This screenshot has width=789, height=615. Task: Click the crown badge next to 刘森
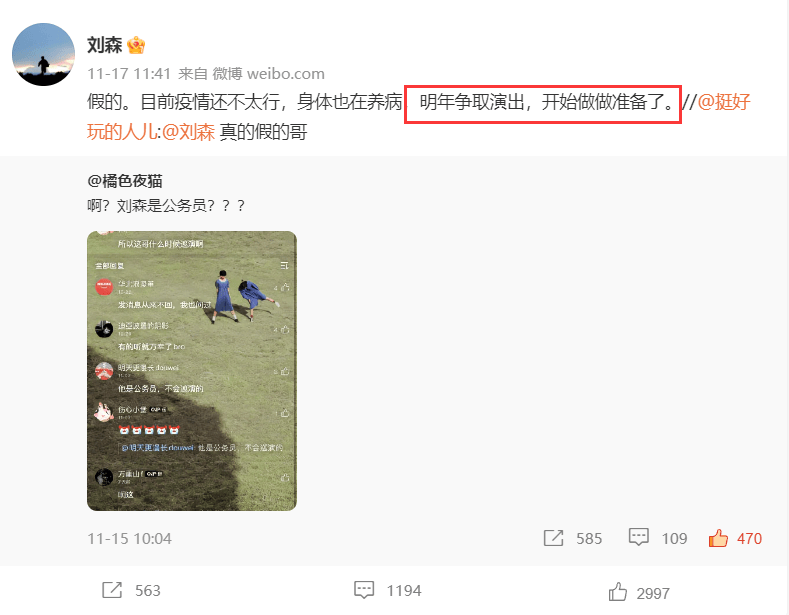click(136, 45)
